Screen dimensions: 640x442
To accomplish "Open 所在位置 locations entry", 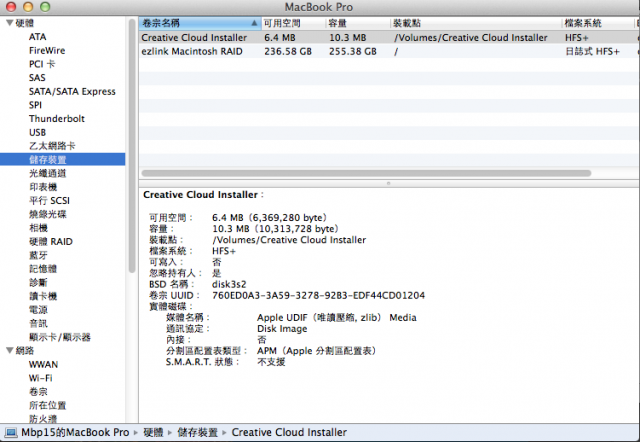I will click(47, 405).
